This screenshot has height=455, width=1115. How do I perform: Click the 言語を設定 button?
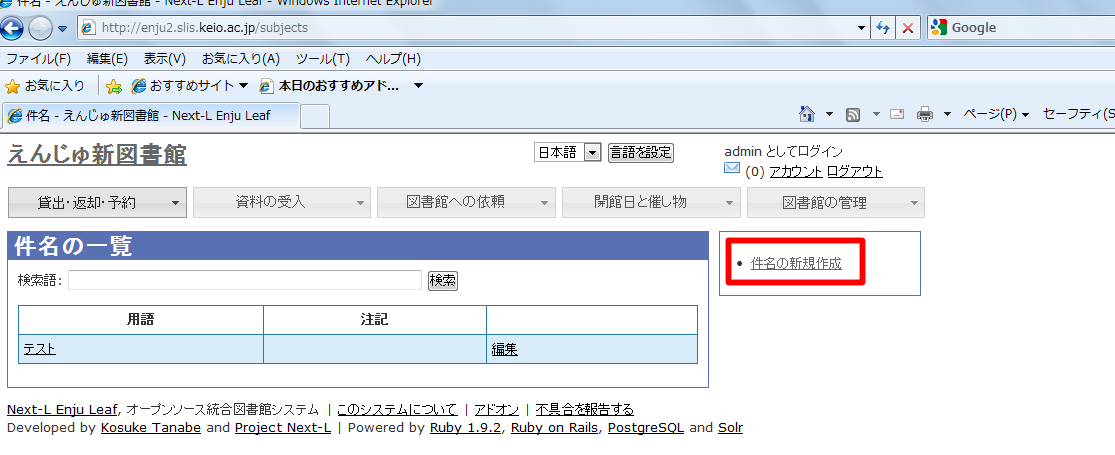pyautogui.click(x=641, y=153)
